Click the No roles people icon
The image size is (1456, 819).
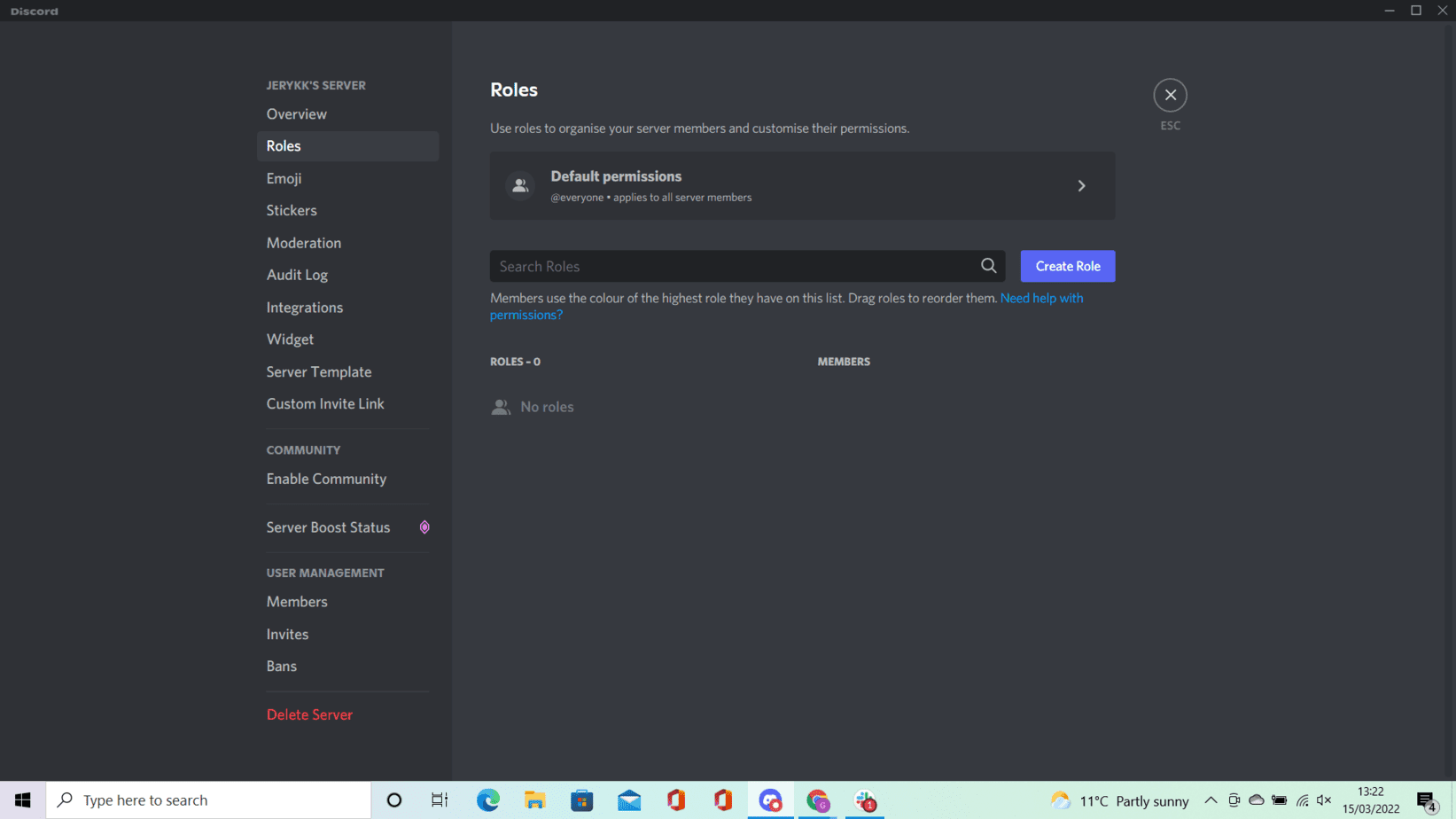tap(501, 407)
